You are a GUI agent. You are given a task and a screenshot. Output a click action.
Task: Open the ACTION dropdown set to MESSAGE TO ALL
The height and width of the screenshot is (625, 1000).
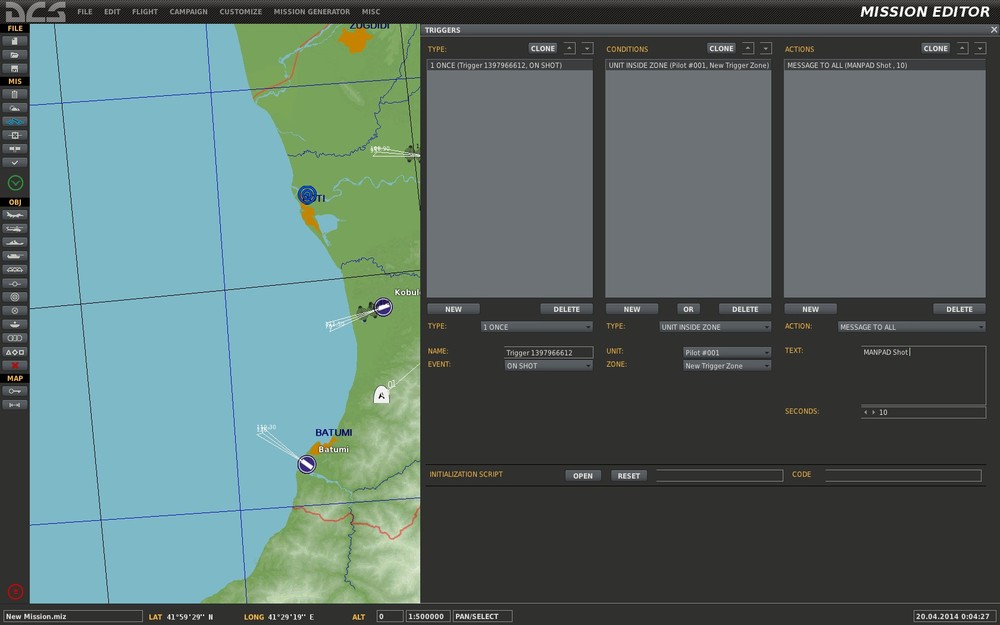[x=912, y=327]
